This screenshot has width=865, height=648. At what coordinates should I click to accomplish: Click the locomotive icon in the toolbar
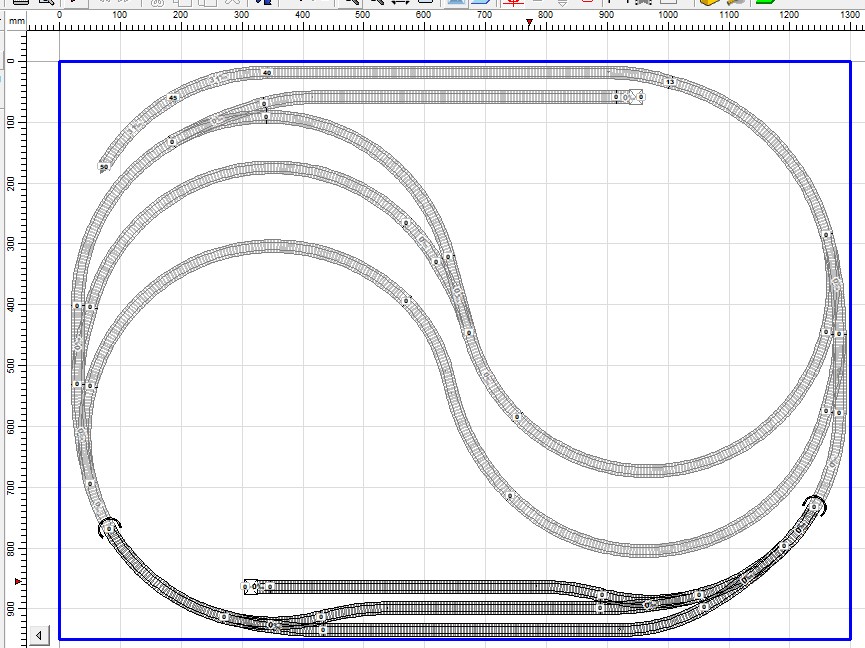point(641,3)
